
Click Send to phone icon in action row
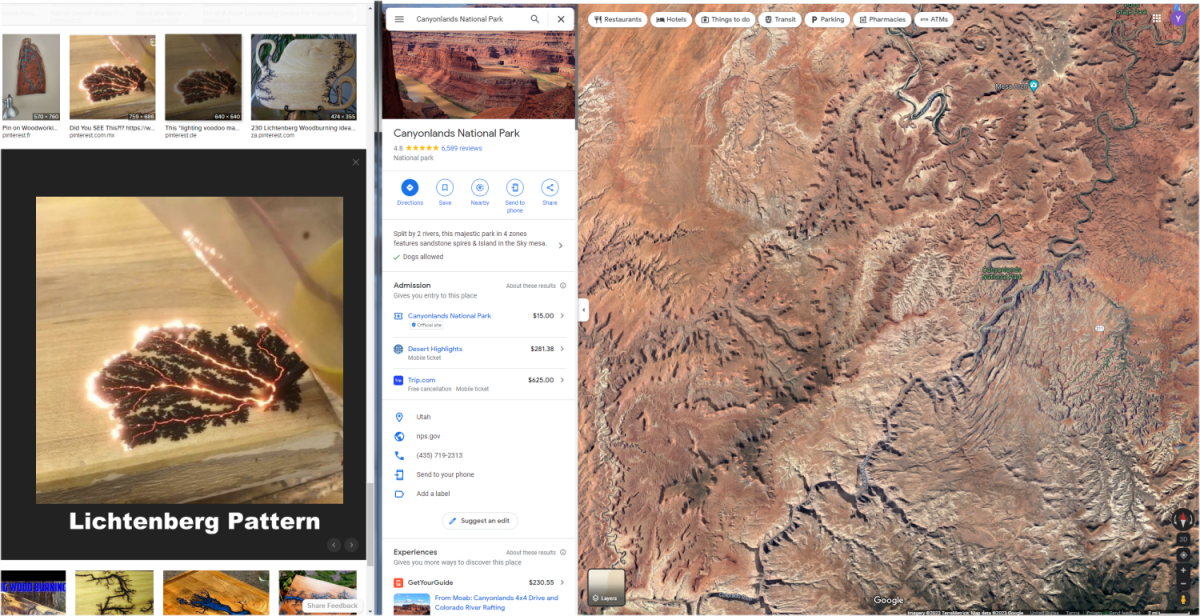pos(515,187)
